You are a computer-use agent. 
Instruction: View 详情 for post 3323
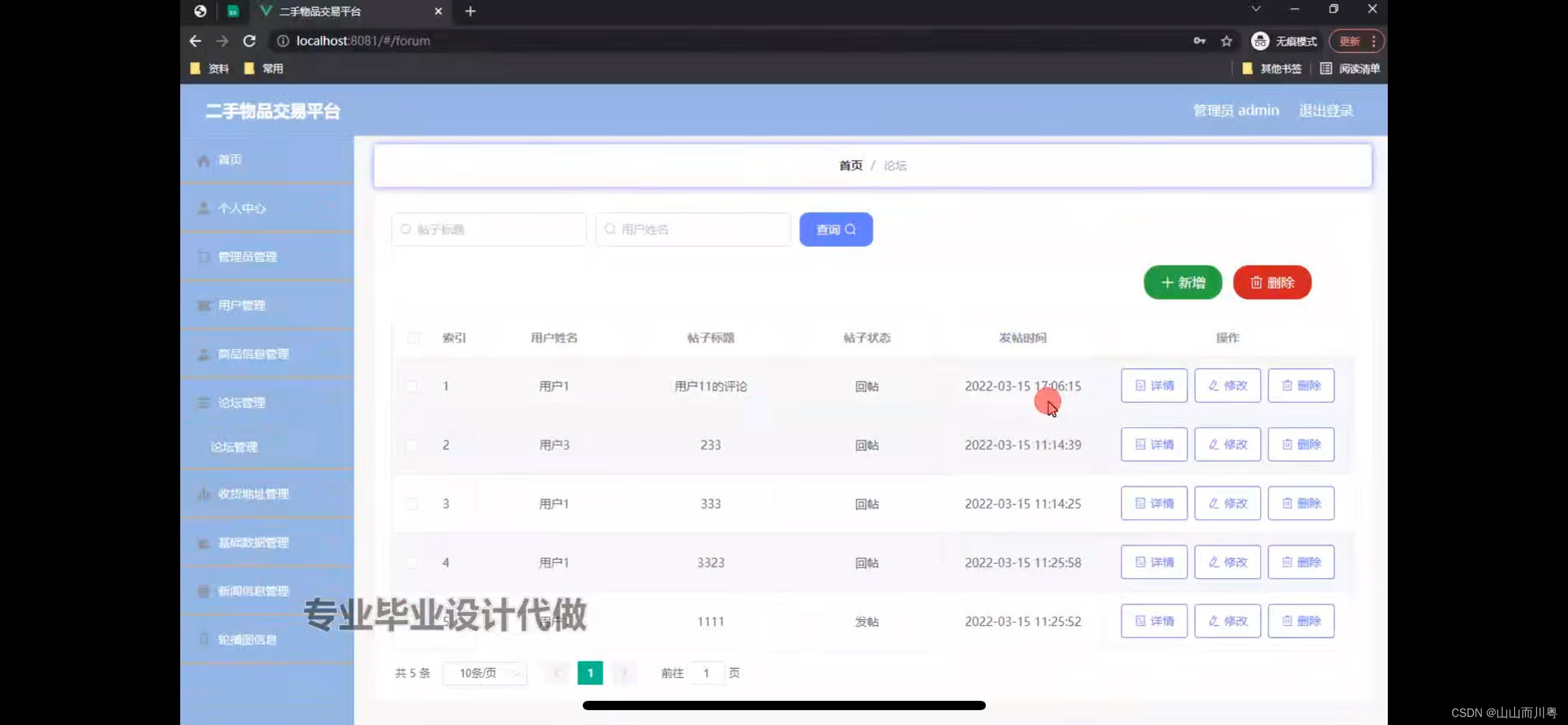pos(1154,562)
